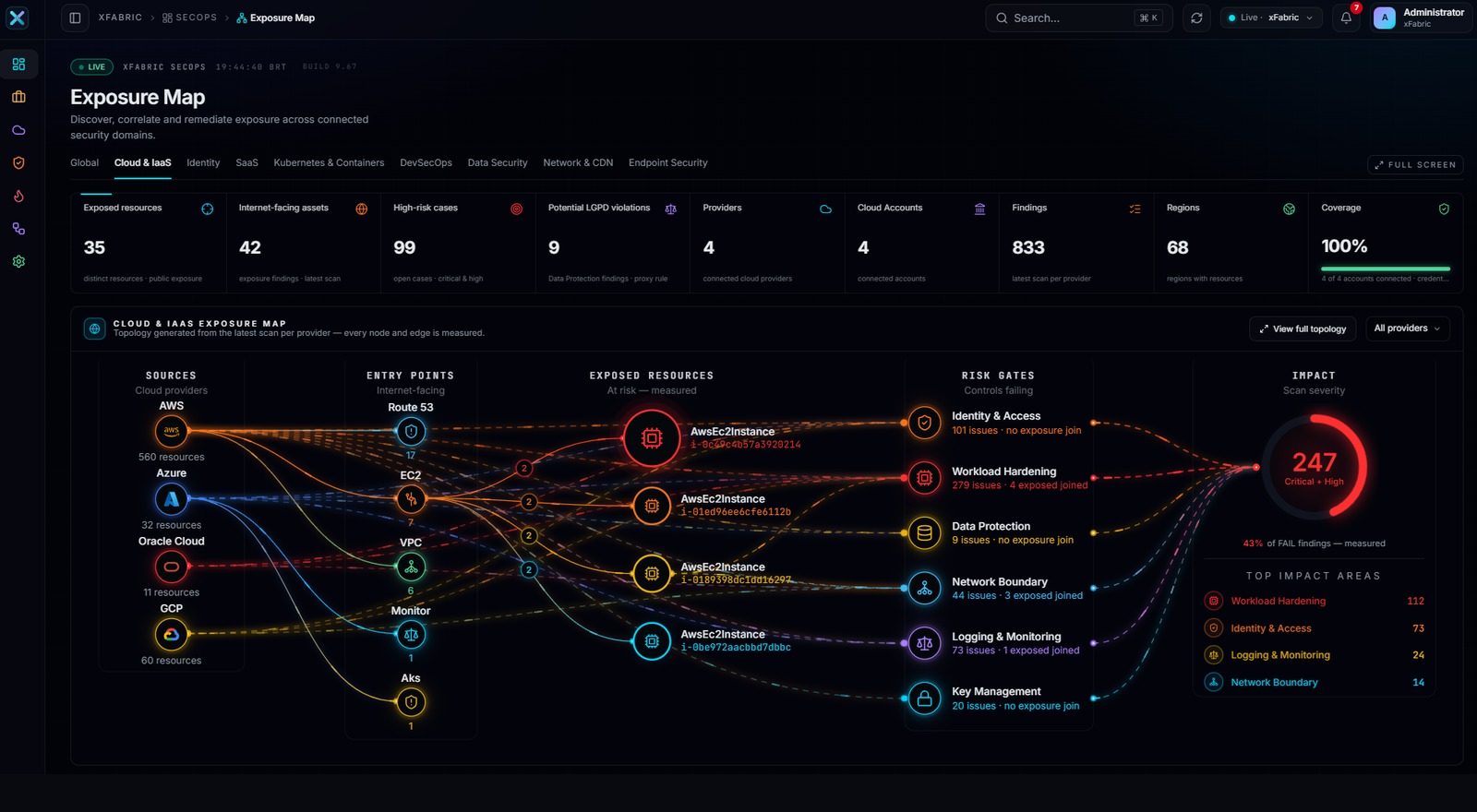Open Workload Hardening impact area row

pyautogui.click(x=1315, y=601)
